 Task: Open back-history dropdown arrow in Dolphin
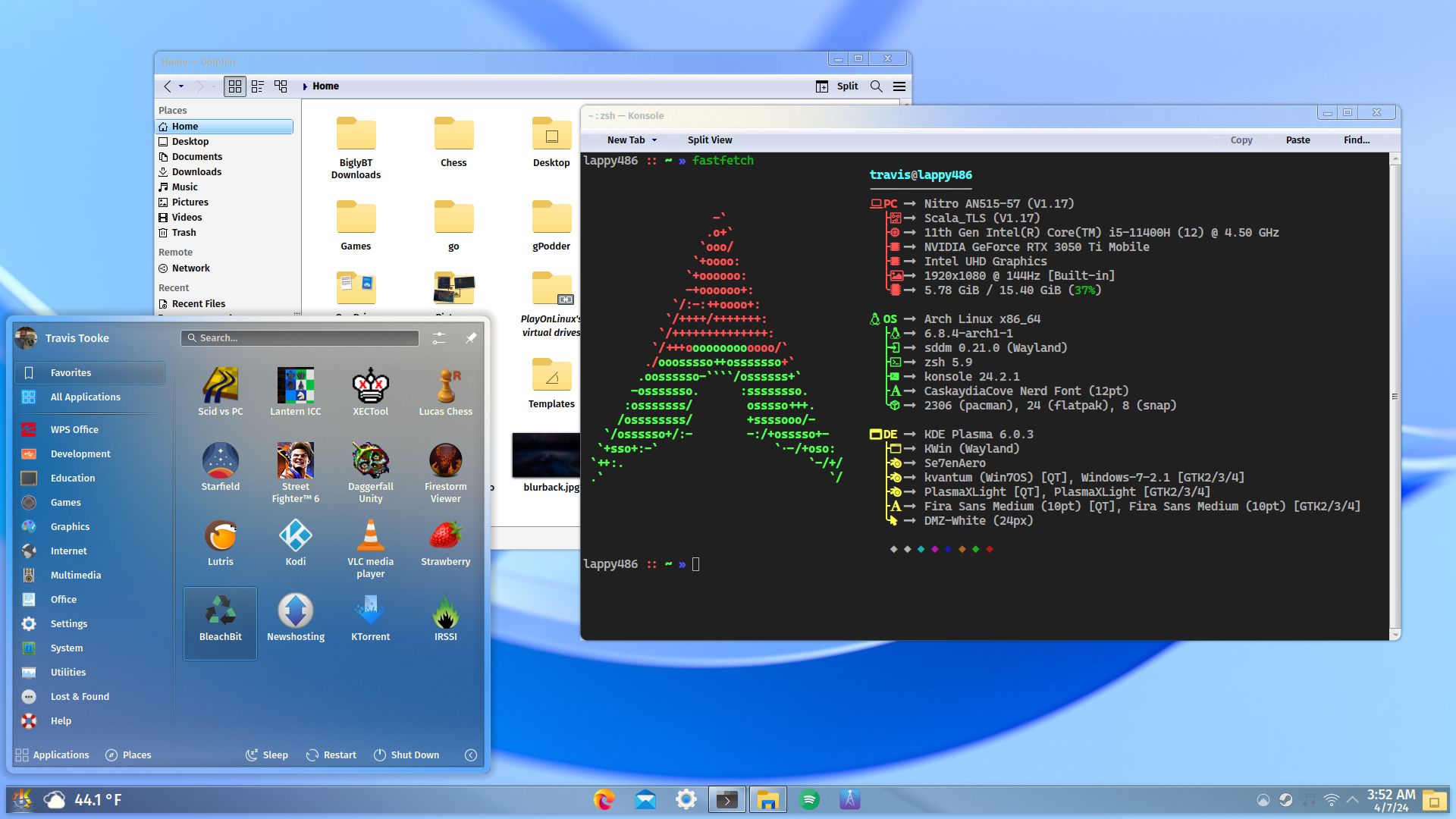point(181,86)
